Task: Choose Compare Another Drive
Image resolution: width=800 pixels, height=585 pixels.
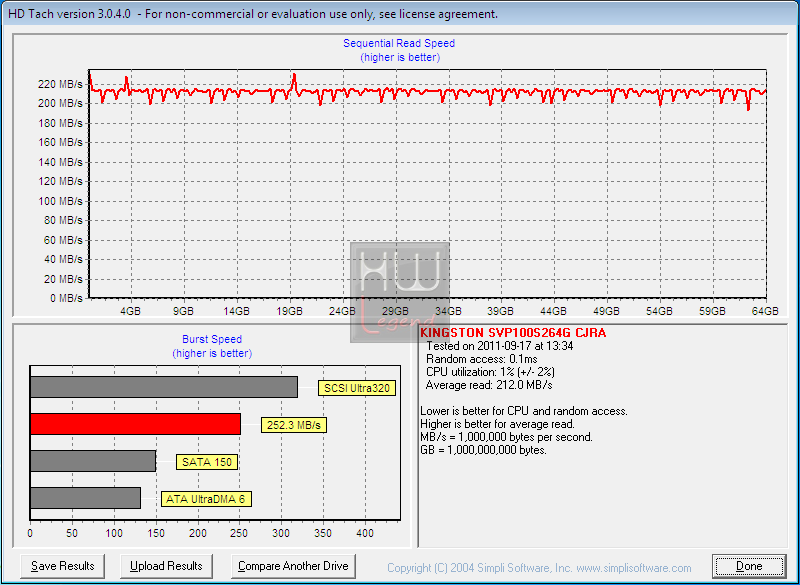Action: coord(293,566)
